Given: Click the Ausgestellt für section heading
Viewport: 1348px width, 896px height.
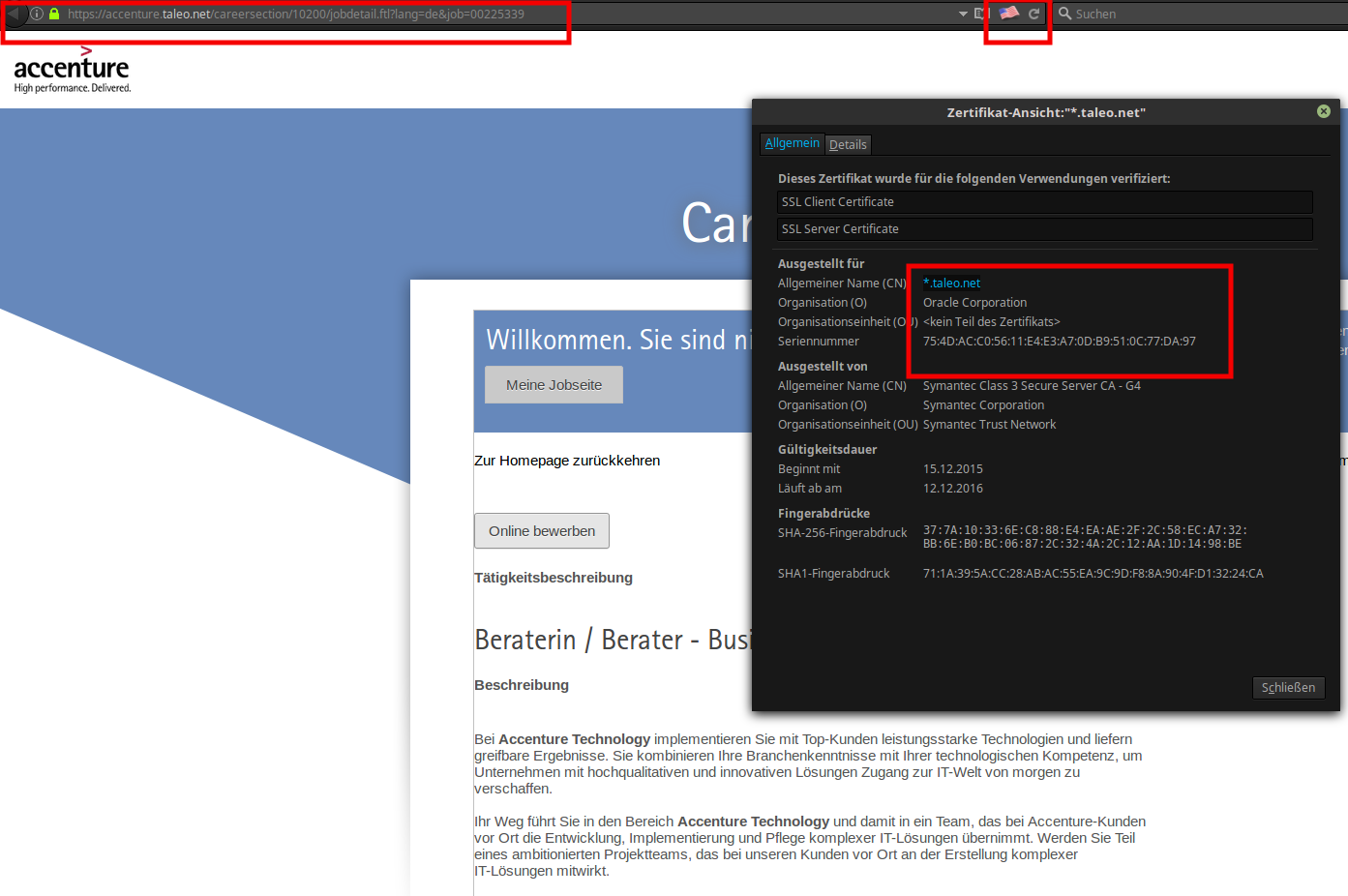Looking at the screenshot, I should tap(821, 264).
